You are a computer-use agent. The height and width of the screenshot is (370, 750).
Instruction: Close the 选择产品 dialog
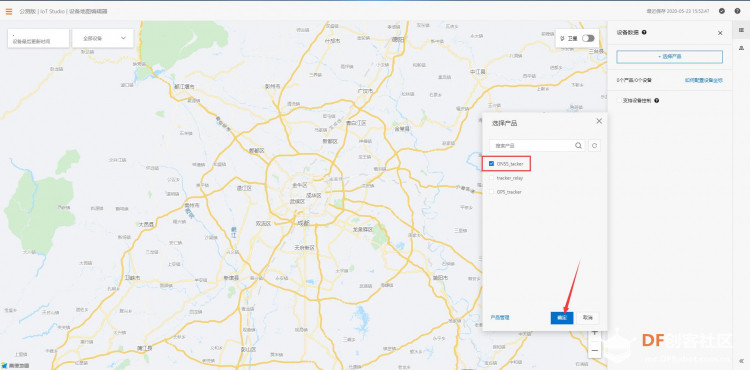click(599, 121)
